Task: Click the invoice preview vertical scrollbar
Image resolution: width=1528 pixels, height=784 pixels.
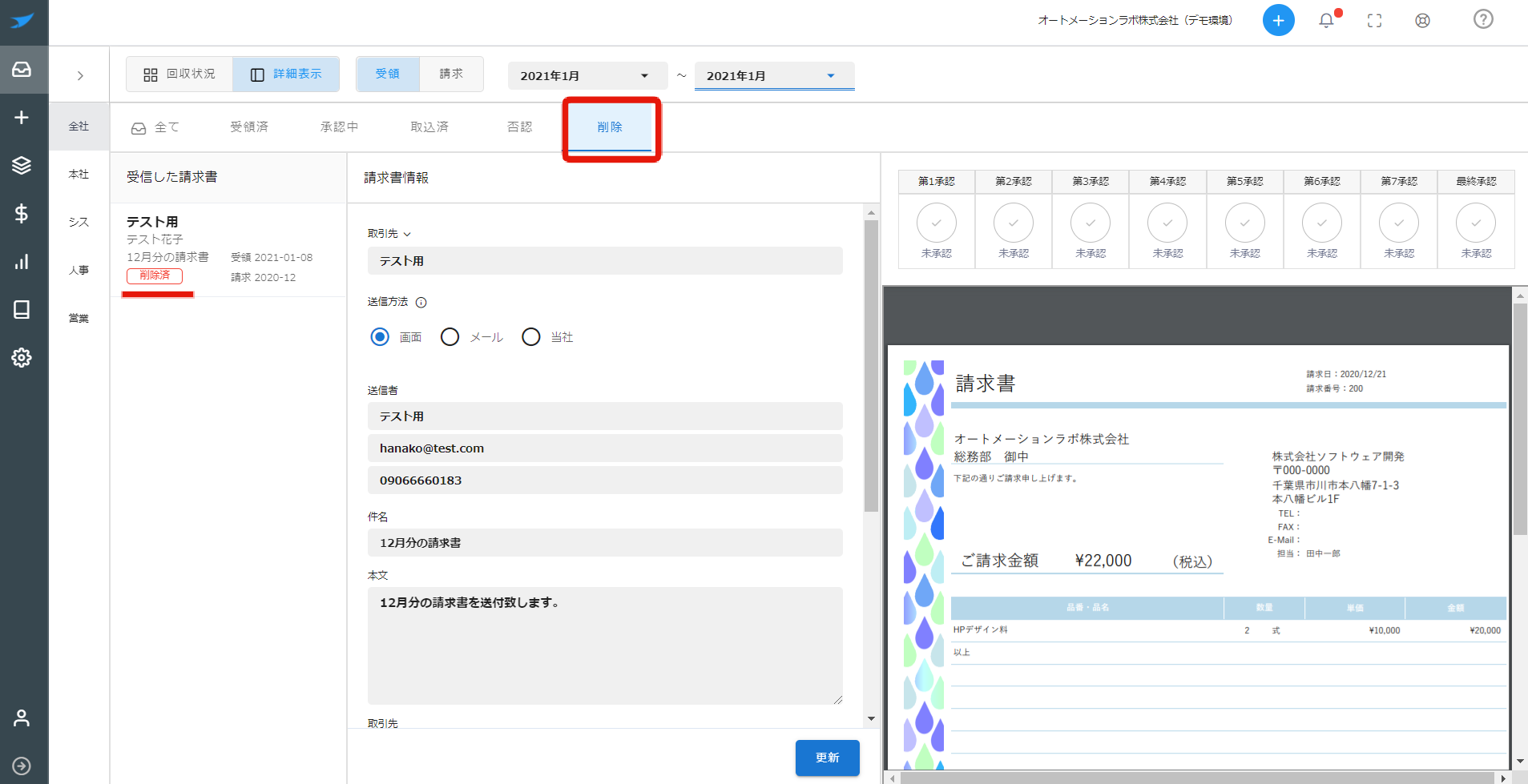Action: tap(1520, 418)
